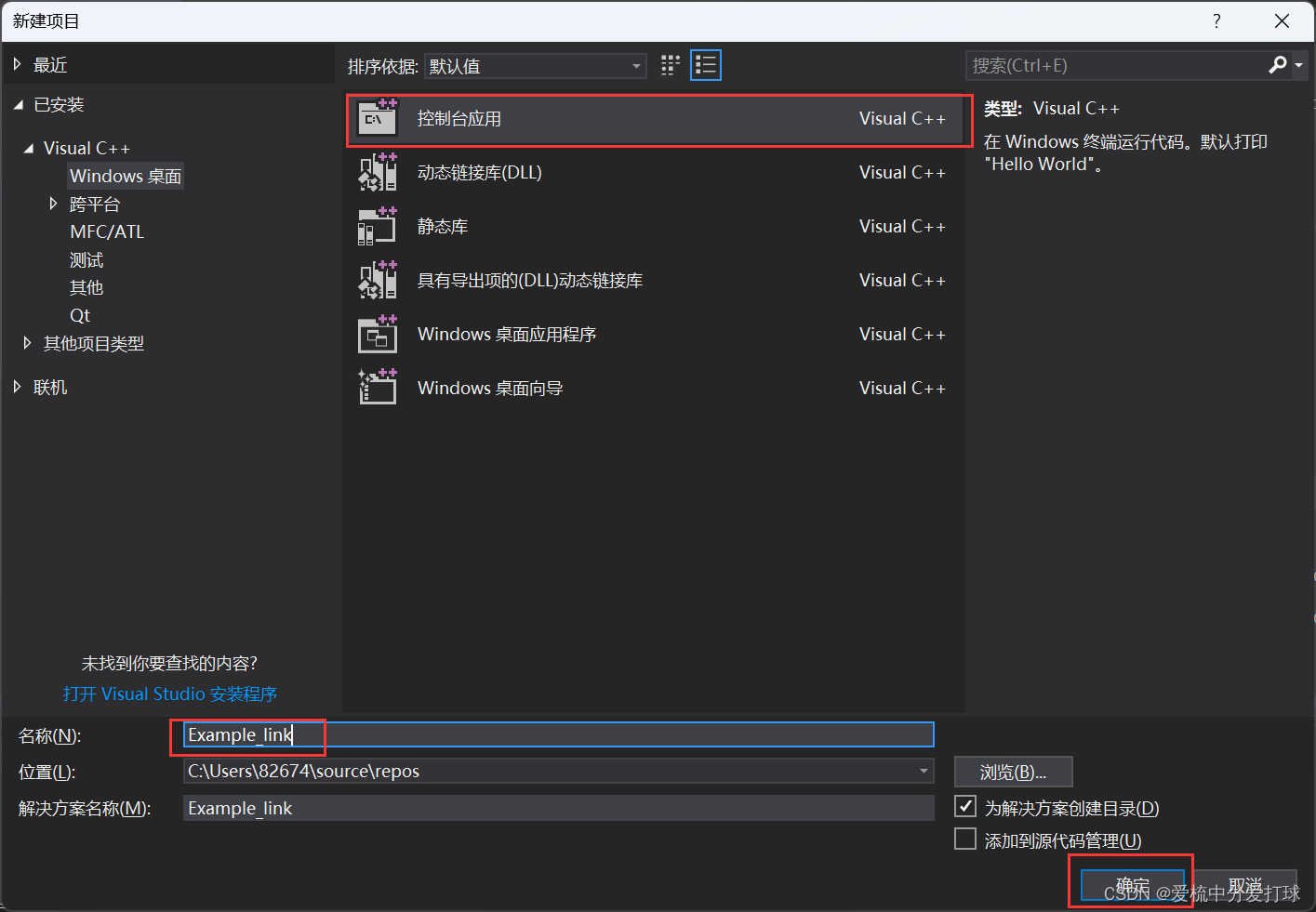Viewport: 1316px width, 912px height.
Task: Choose the Dynamic Link Library (DLL) icon
Action: click(378, 172)
